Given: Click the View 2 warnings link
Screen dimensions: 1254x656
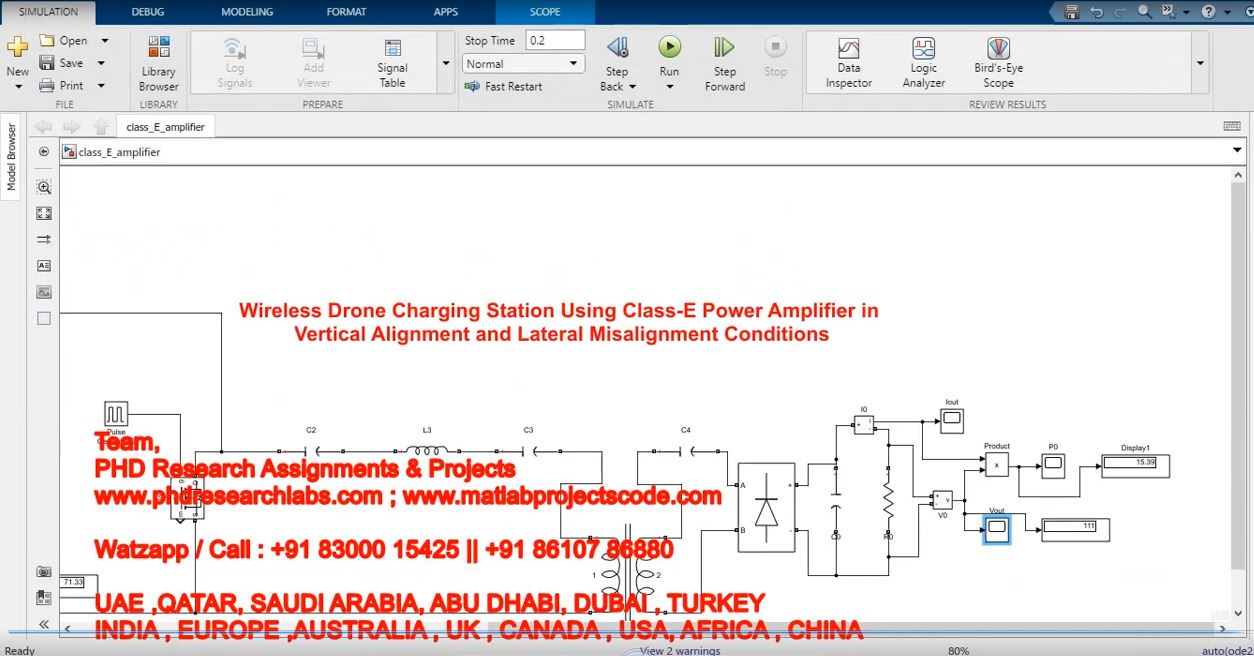Looking at the screenshot, I should click(680, 650).
